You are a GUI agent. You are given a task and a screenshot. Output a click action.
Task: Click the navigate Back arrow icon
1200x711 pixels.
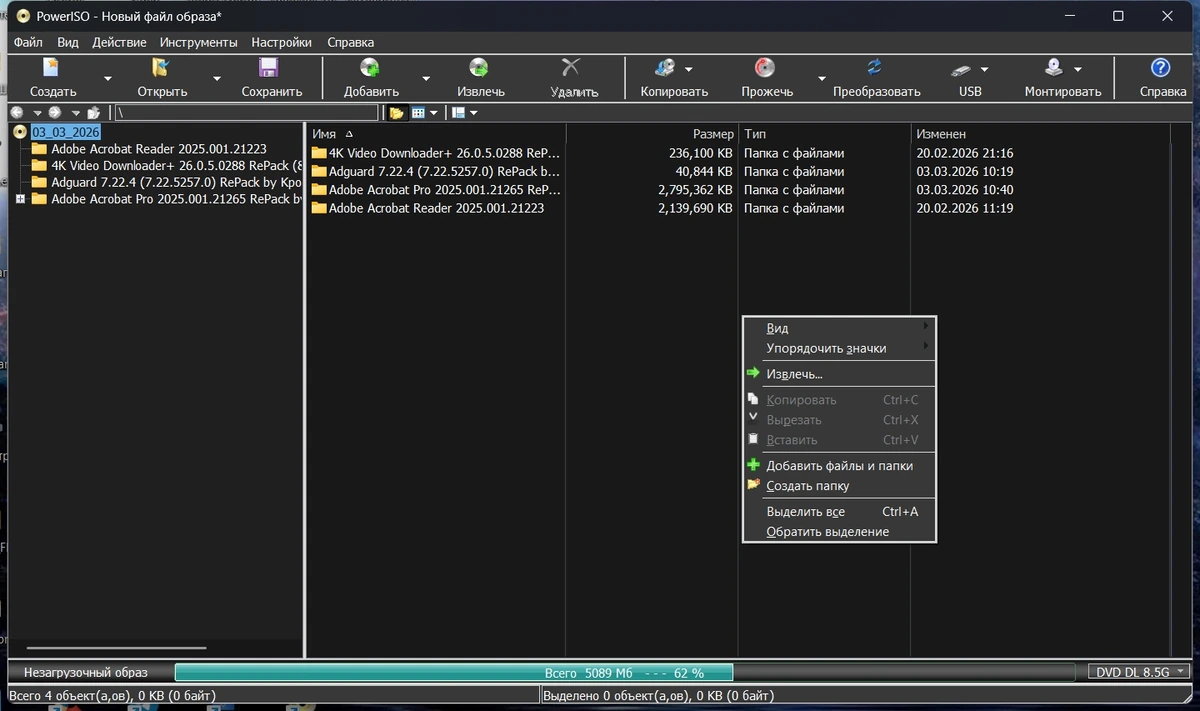[x=17, y=113]
